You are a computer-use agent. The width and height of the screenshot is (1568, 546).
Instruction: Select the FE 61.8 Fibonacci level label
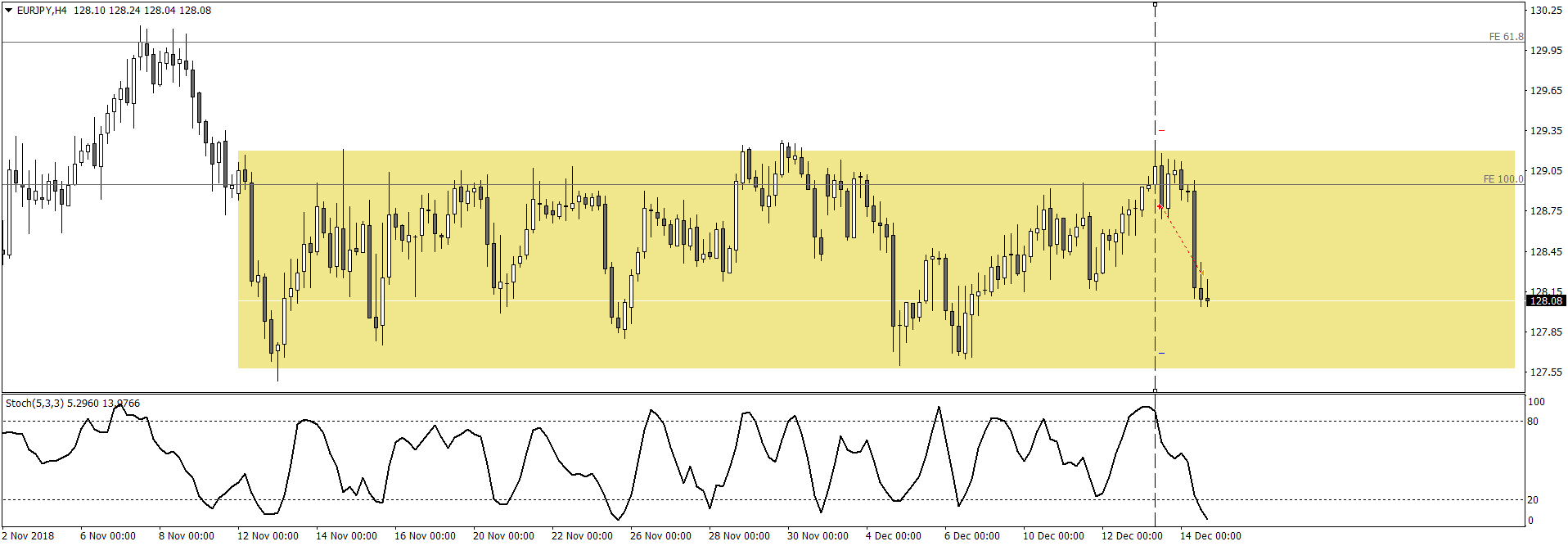[1506, 37]
